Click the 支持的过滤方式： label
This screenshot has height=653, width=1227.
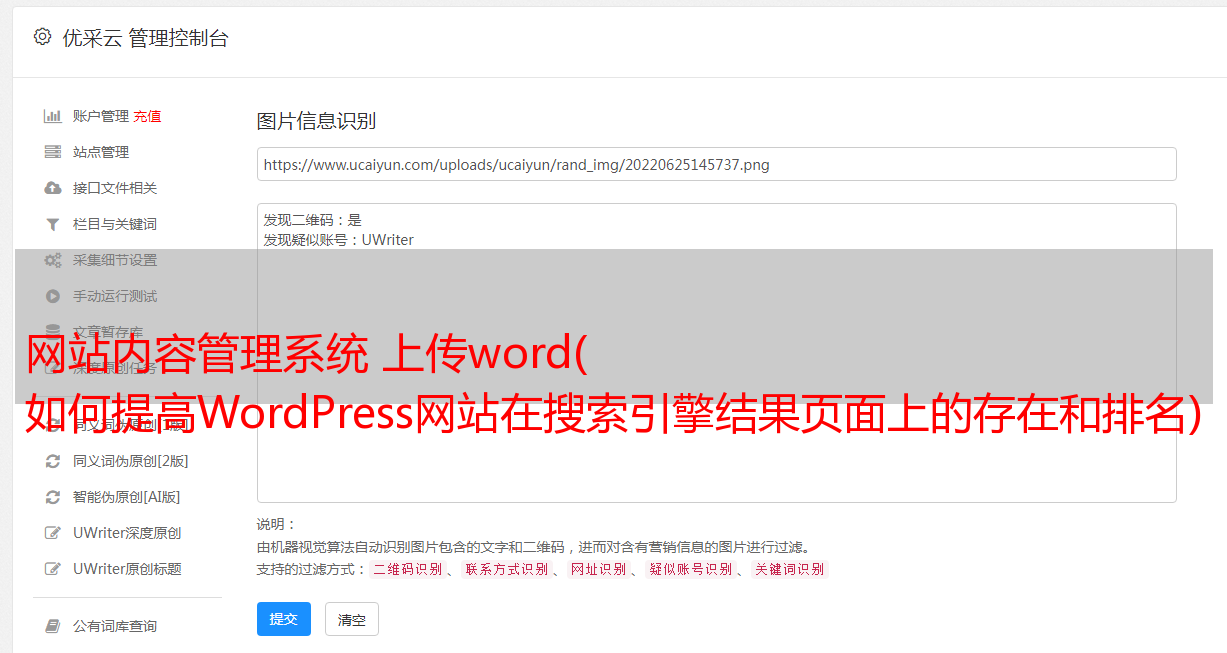point(312,569)
